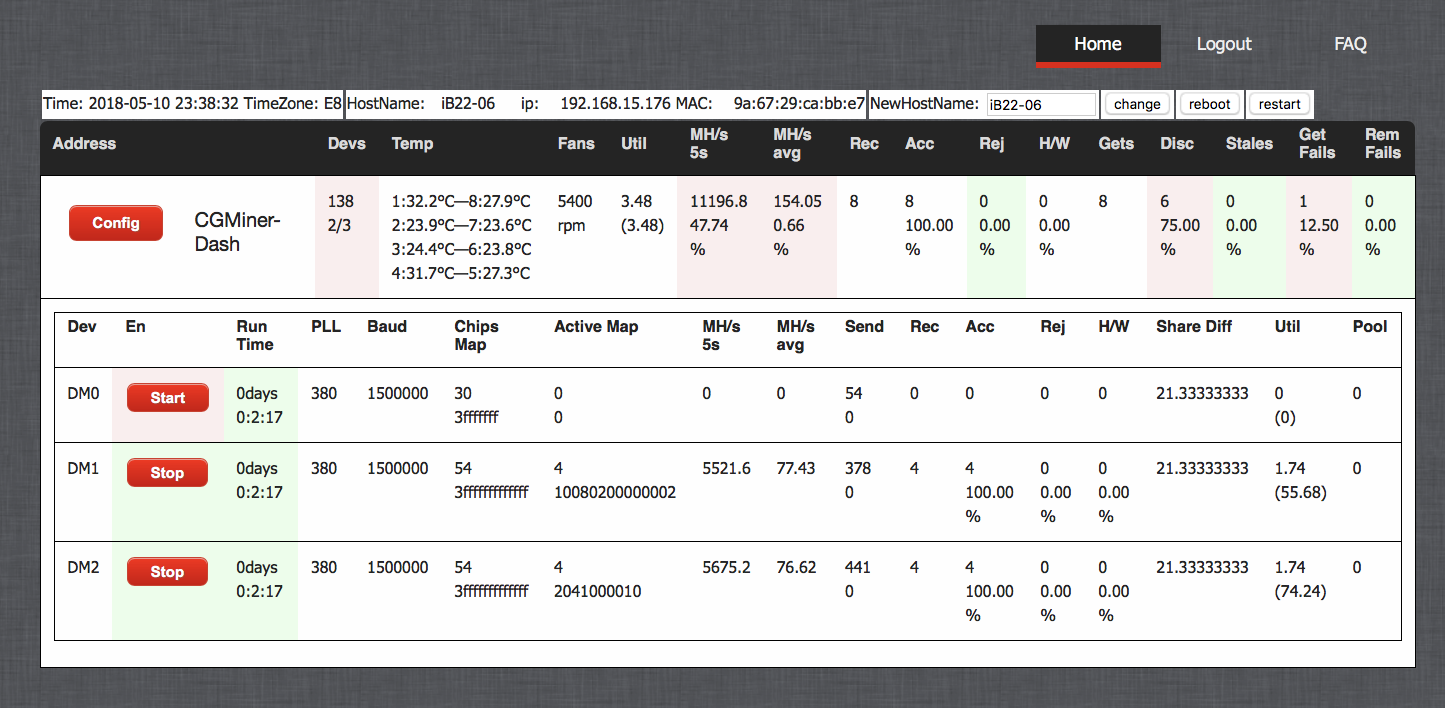
Task: Open the FAQ page
Action: coord(1350,45)
